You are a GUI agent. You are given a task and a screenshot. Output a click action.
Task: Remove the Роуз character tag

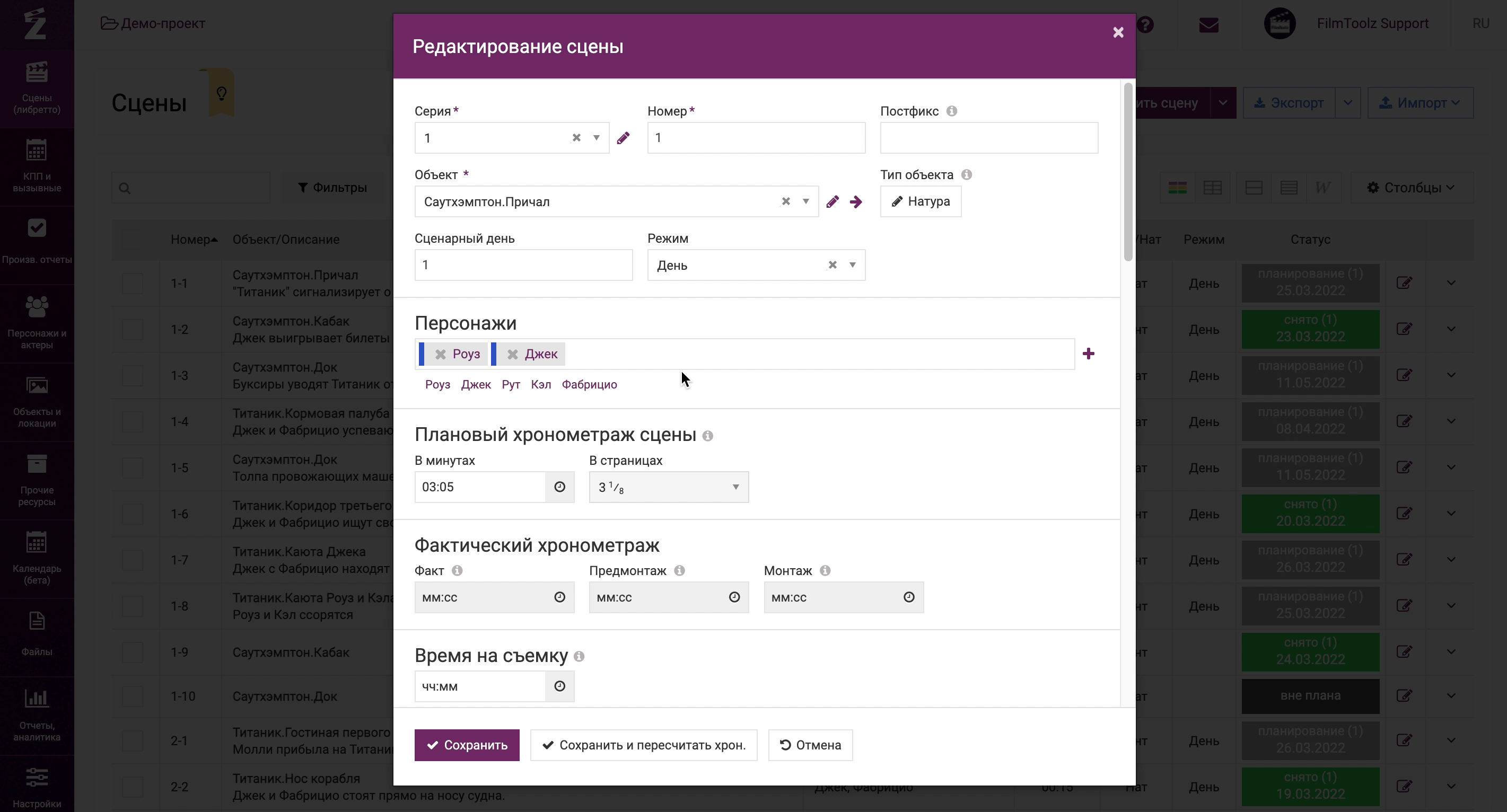click(441, 354)
